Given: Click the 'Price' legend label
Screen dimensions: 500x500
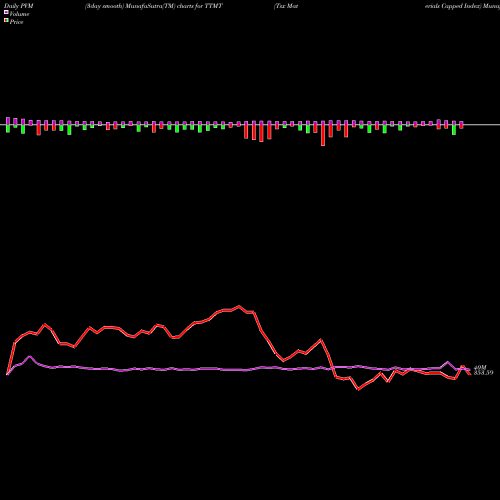Looking at the screenshot, I should [16, 22].
